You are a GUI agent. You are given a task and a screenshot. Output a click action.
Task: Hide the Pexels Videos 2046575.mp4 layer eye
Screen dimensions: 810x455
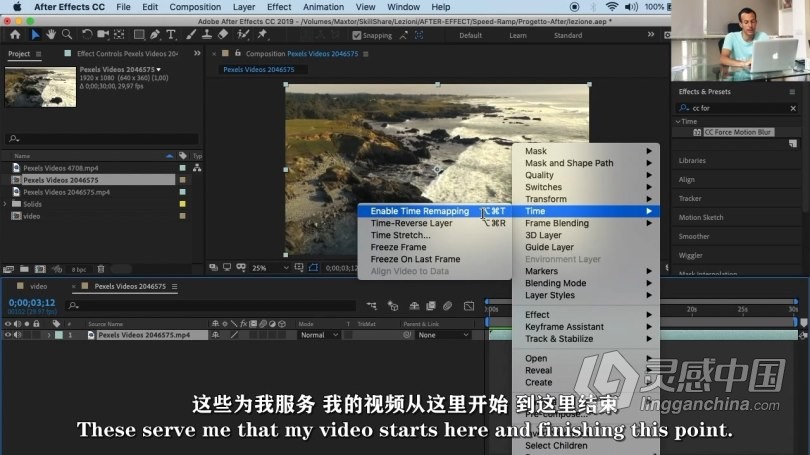[8, 335]
